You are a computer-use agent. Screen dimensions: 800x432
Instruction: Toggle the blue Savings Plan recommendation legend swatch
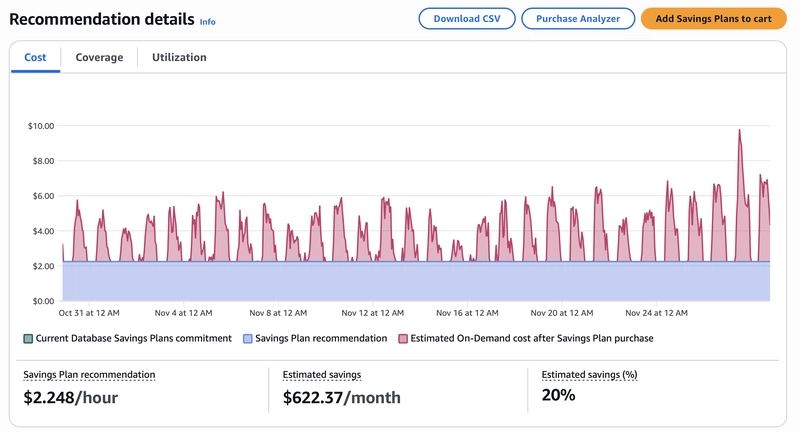coord(247,339)
